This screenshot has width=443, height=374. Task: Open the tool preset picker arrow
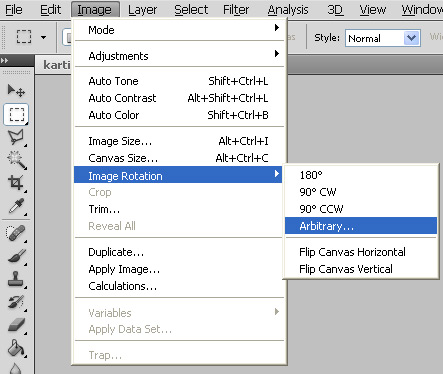point(44,37)
